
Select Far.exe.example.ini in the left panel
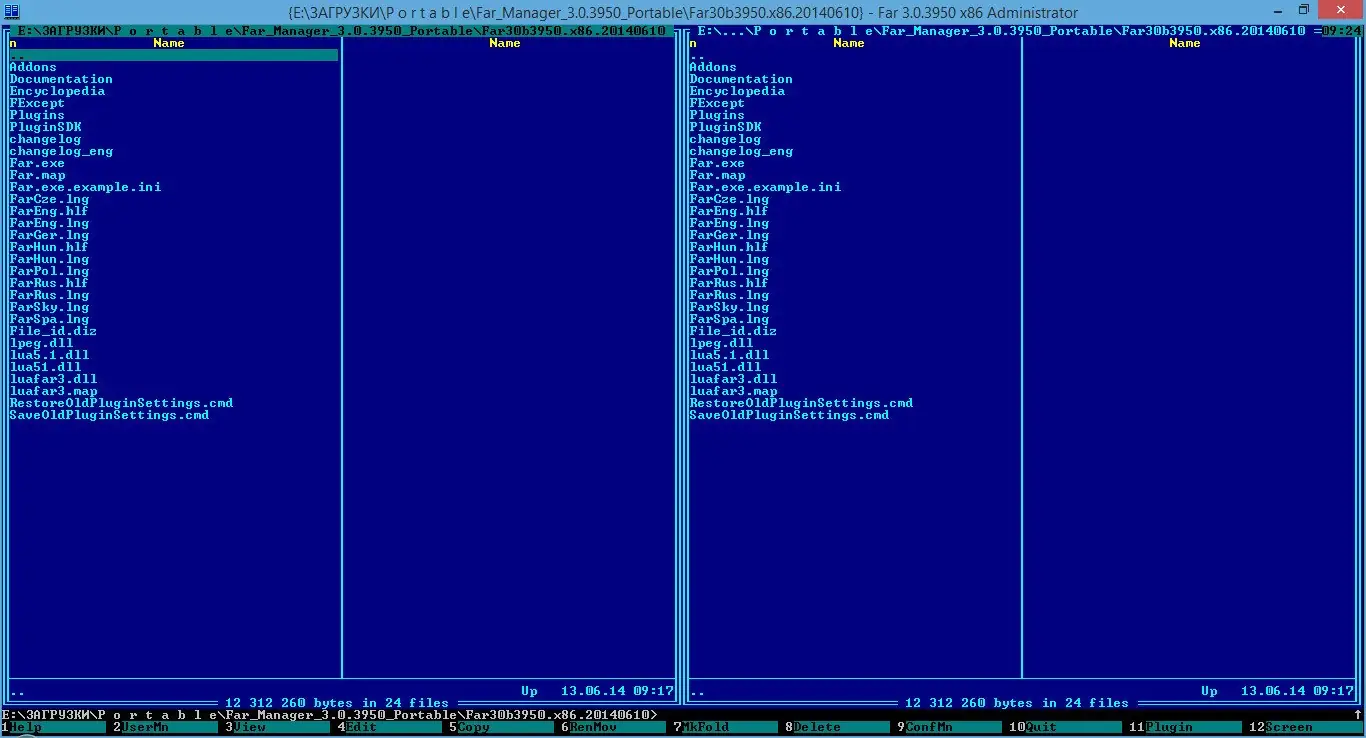(x=85, y=187)
